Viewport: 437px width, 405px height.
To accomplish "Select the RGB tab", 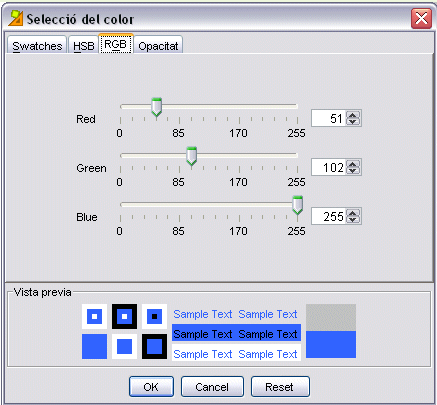I will (x=116, y=44).
